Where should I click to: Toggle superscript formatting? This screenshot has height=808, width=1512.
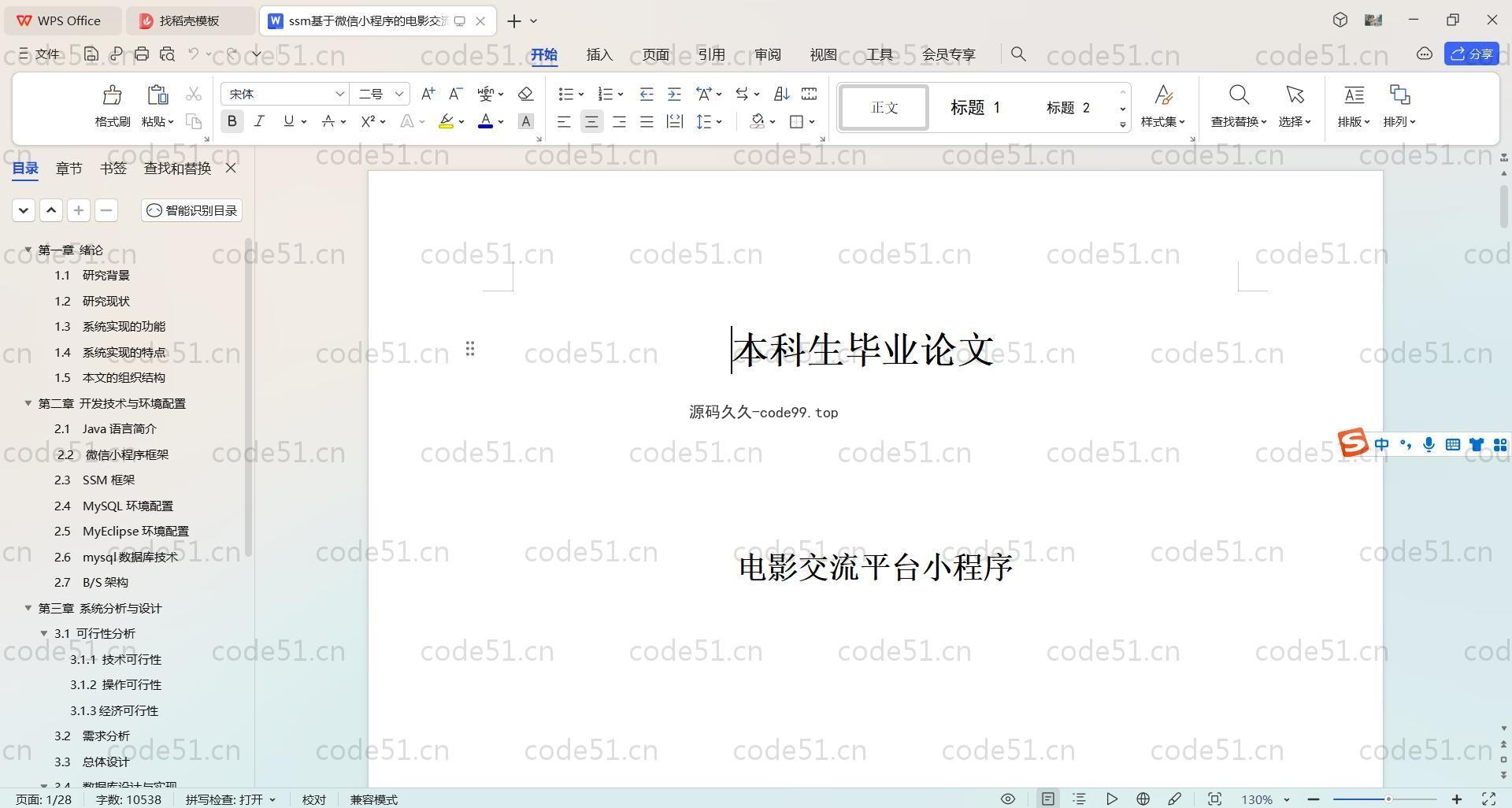coord(368,121)
